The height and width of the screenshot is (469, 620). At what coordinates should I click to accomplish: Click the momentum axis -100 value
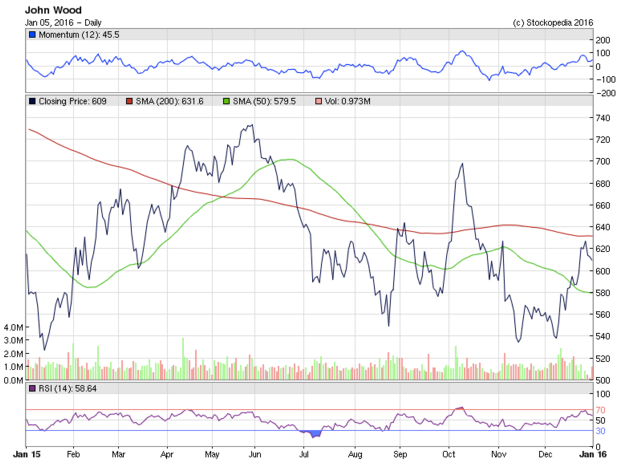coord(604,79)
